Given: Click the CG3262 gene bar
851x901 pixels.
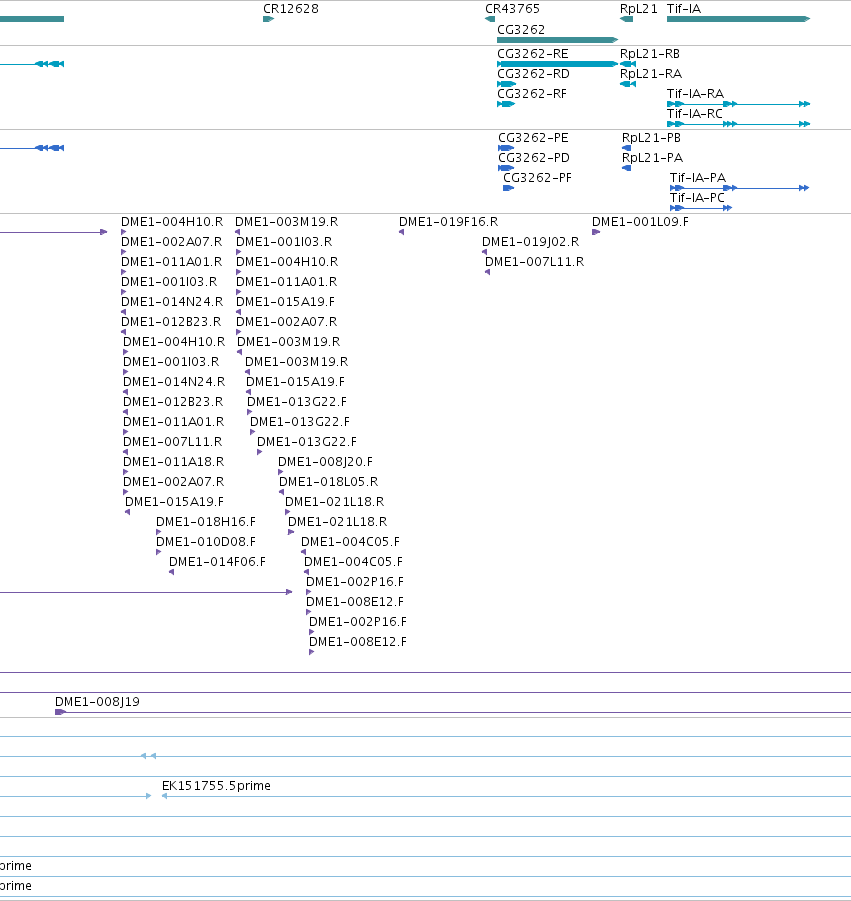Looking at the screenshot, I should (x=557, y=40).
